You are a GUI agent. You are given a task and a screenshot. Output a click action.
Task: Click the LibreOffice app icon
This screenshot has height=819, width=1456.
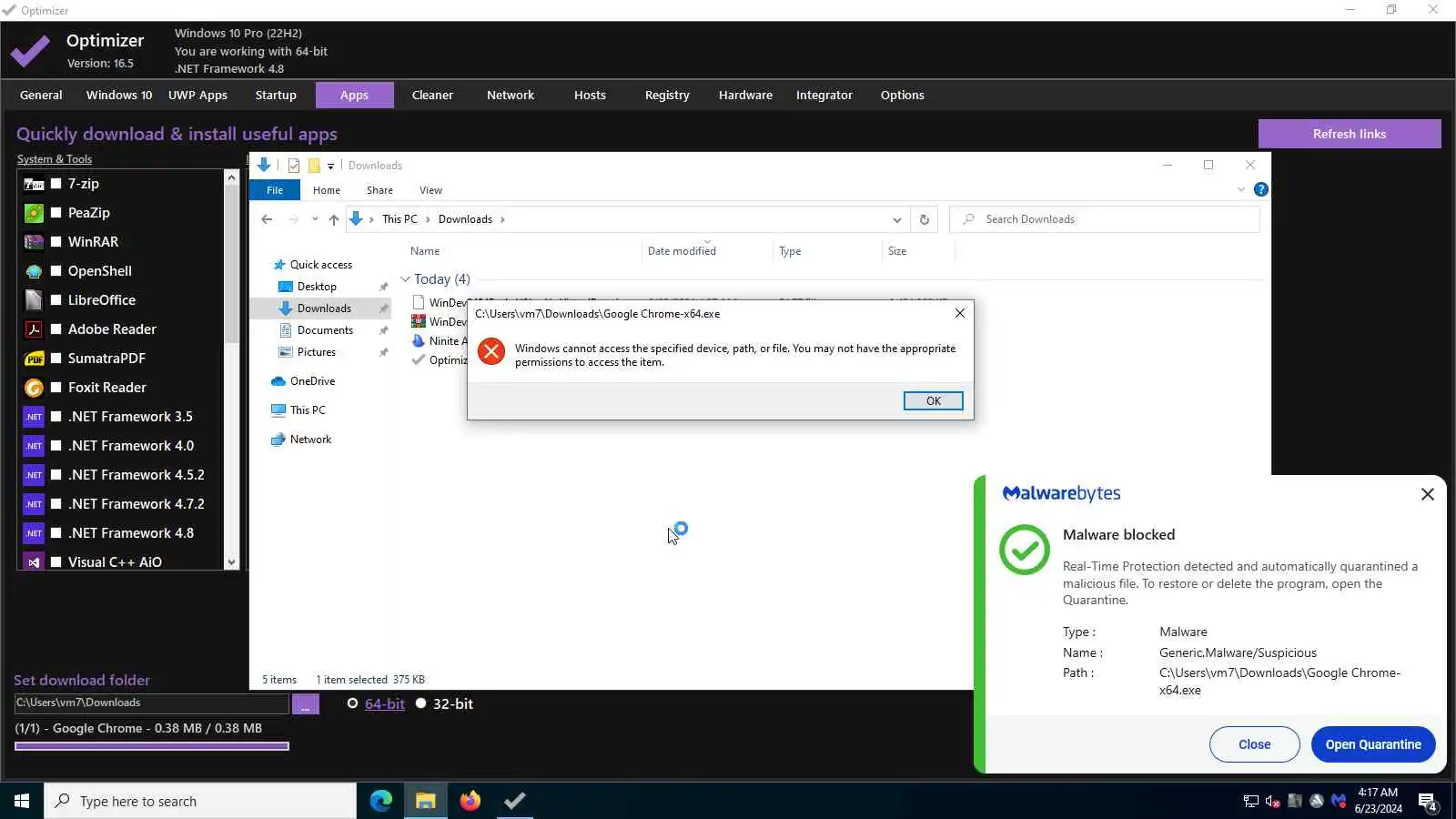click(34, 300)
